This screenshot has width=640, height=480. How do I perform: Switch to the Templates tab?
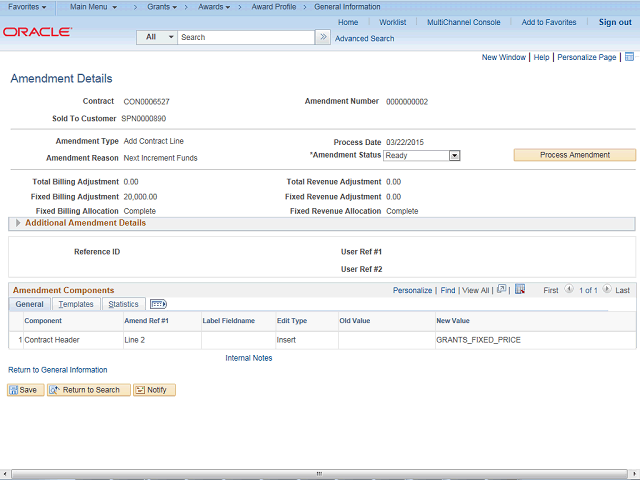pos(76,304)
